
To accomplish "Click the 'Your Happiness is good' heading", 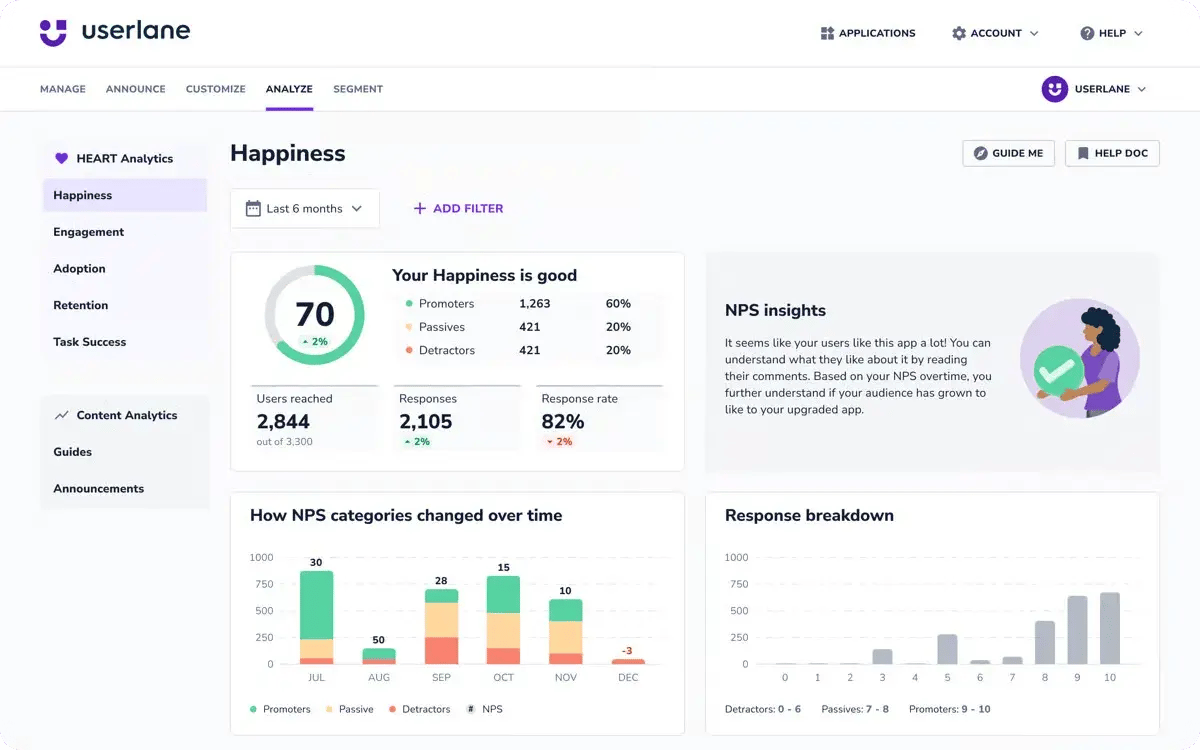I will coord(485,275).
